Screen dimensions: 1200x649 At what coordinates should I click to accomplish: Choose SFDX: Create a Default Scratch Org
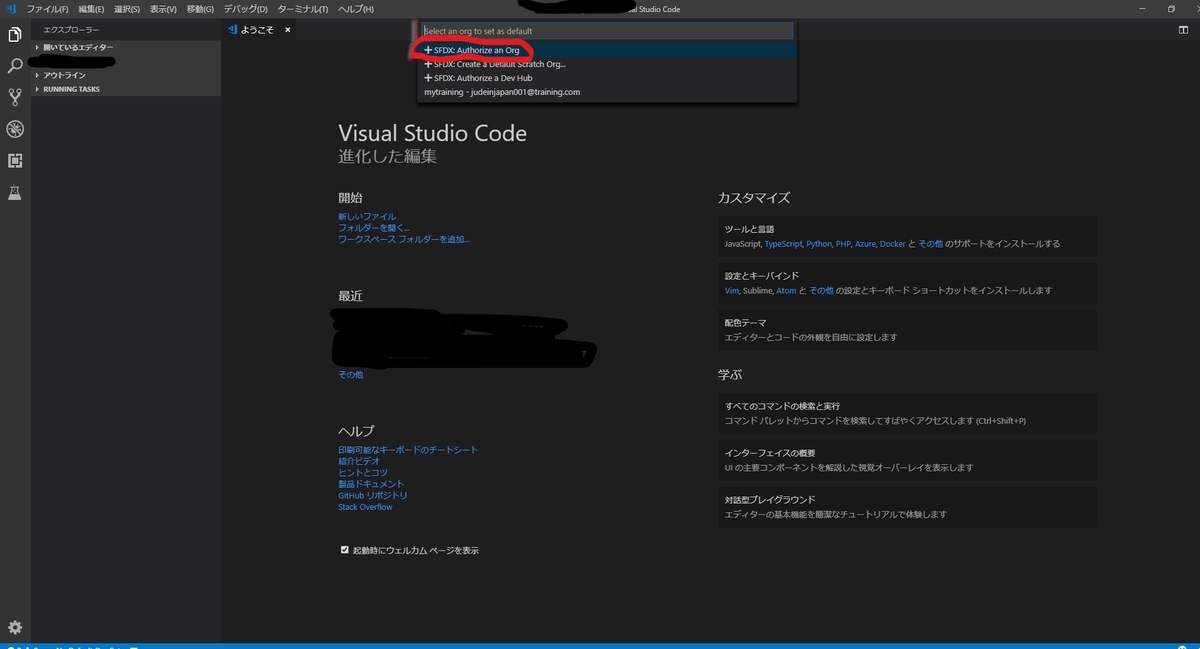(x=607, y=64)
